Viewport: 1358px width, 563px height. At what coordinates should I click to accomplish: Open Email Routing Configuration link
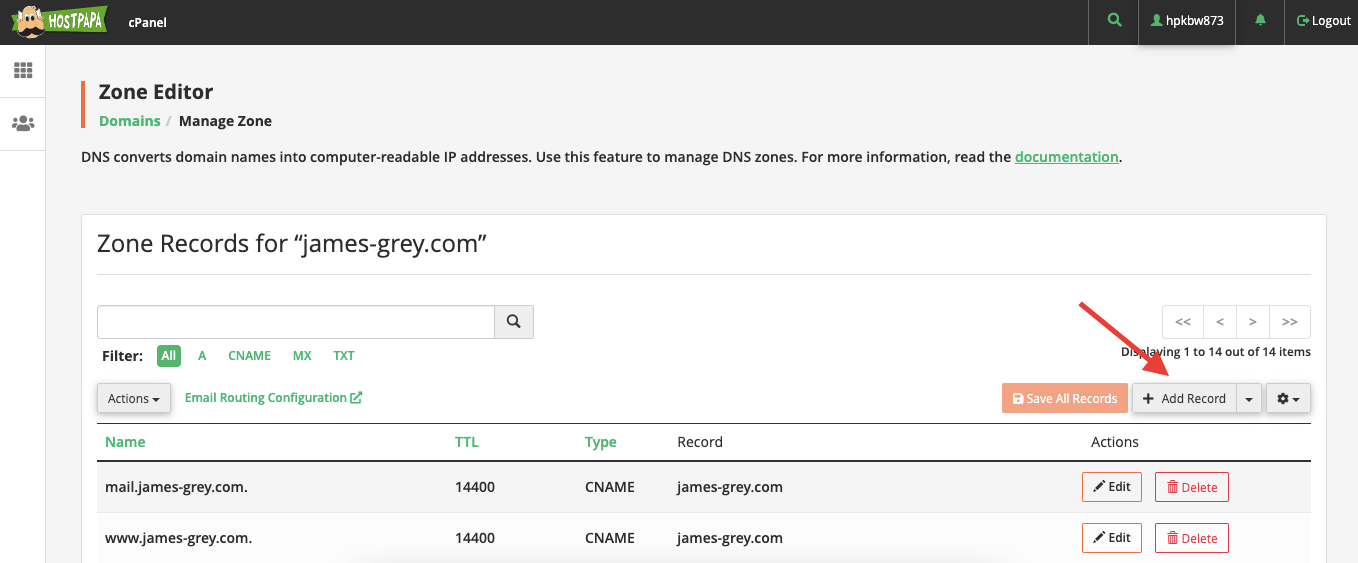pos(273,397)
